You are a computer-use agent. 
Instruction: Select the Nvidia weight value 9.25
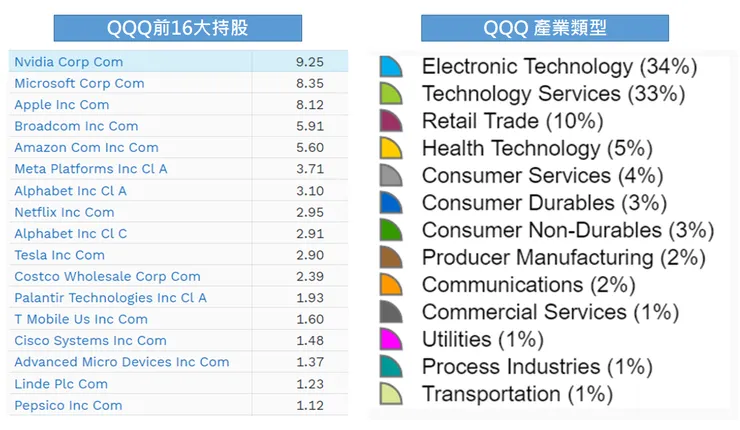click(309, 62)
